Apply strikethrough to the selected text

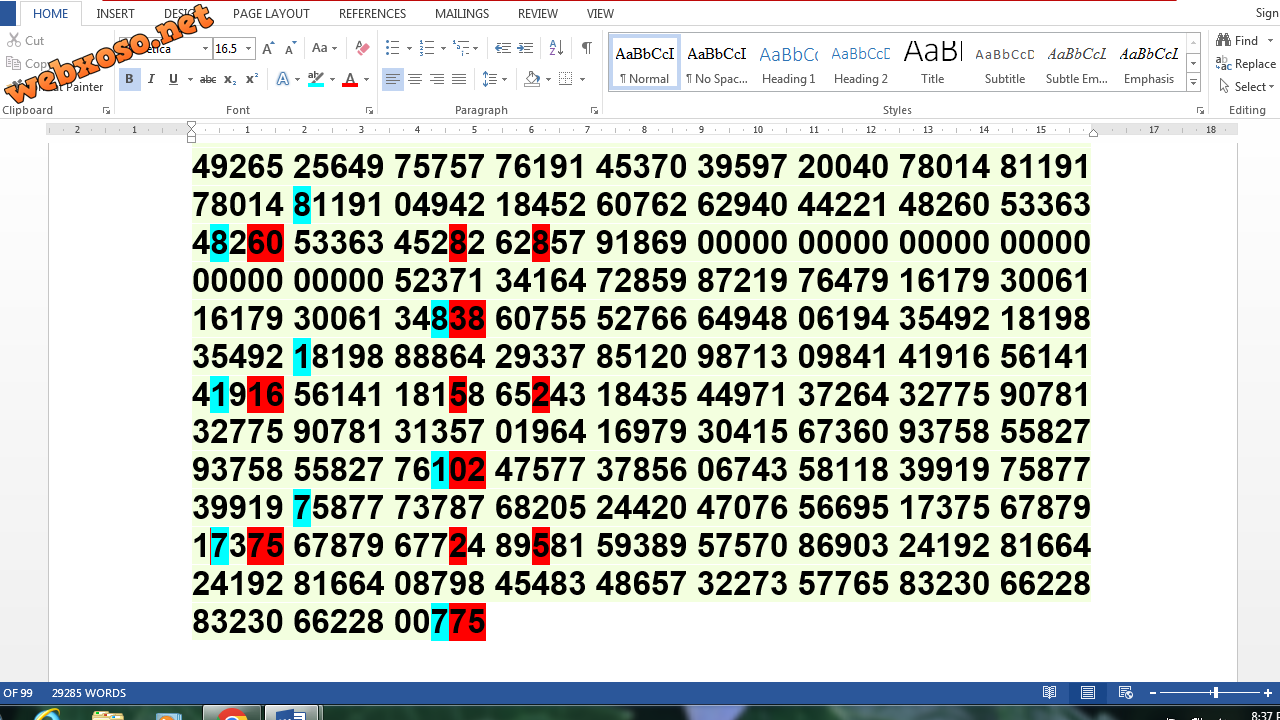pyautogui.click(x=208, y=79)
